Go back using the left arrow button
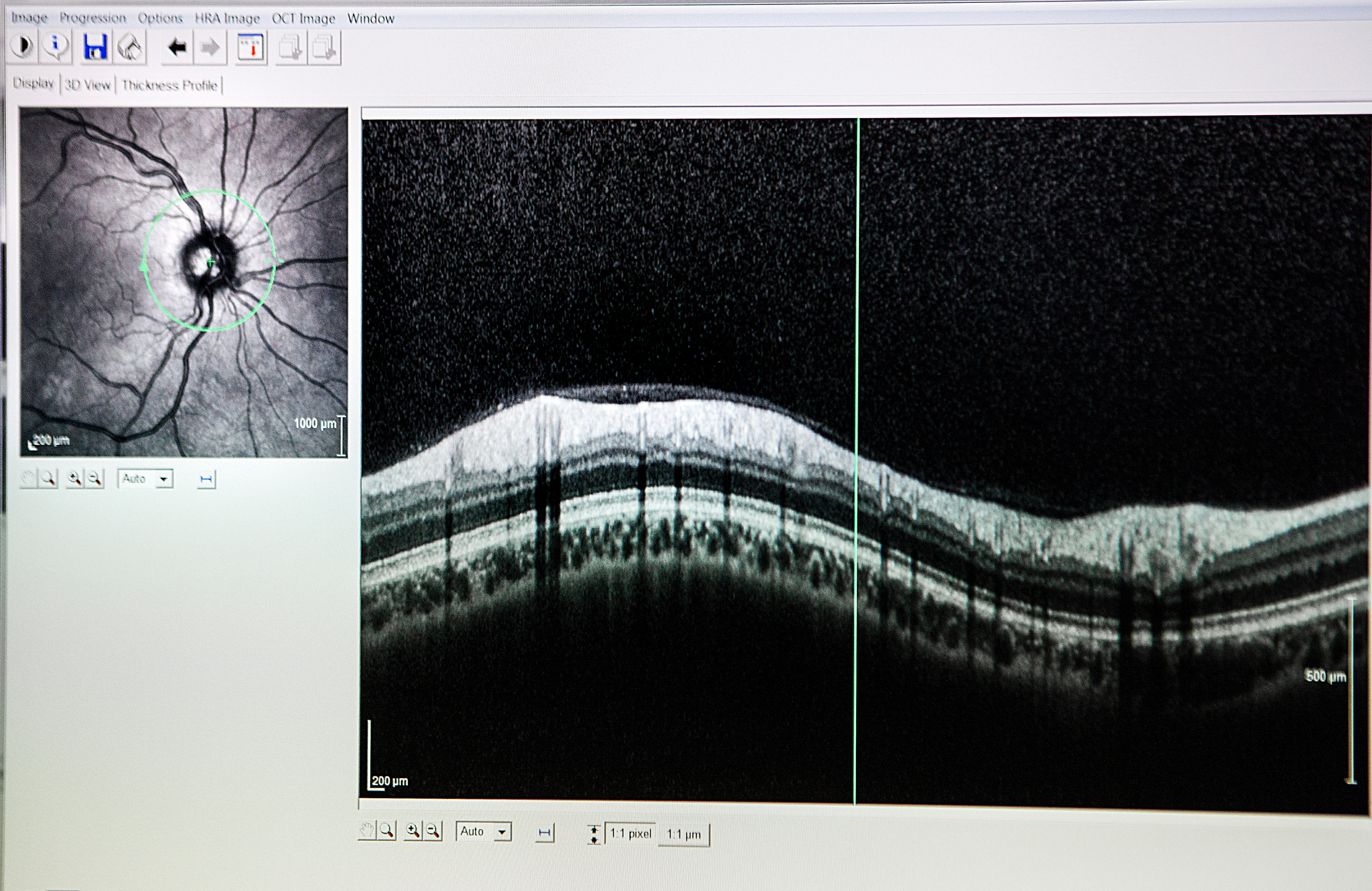This screenshot has width=1372, height=891. pyautogui.click(x=176, y=49)
